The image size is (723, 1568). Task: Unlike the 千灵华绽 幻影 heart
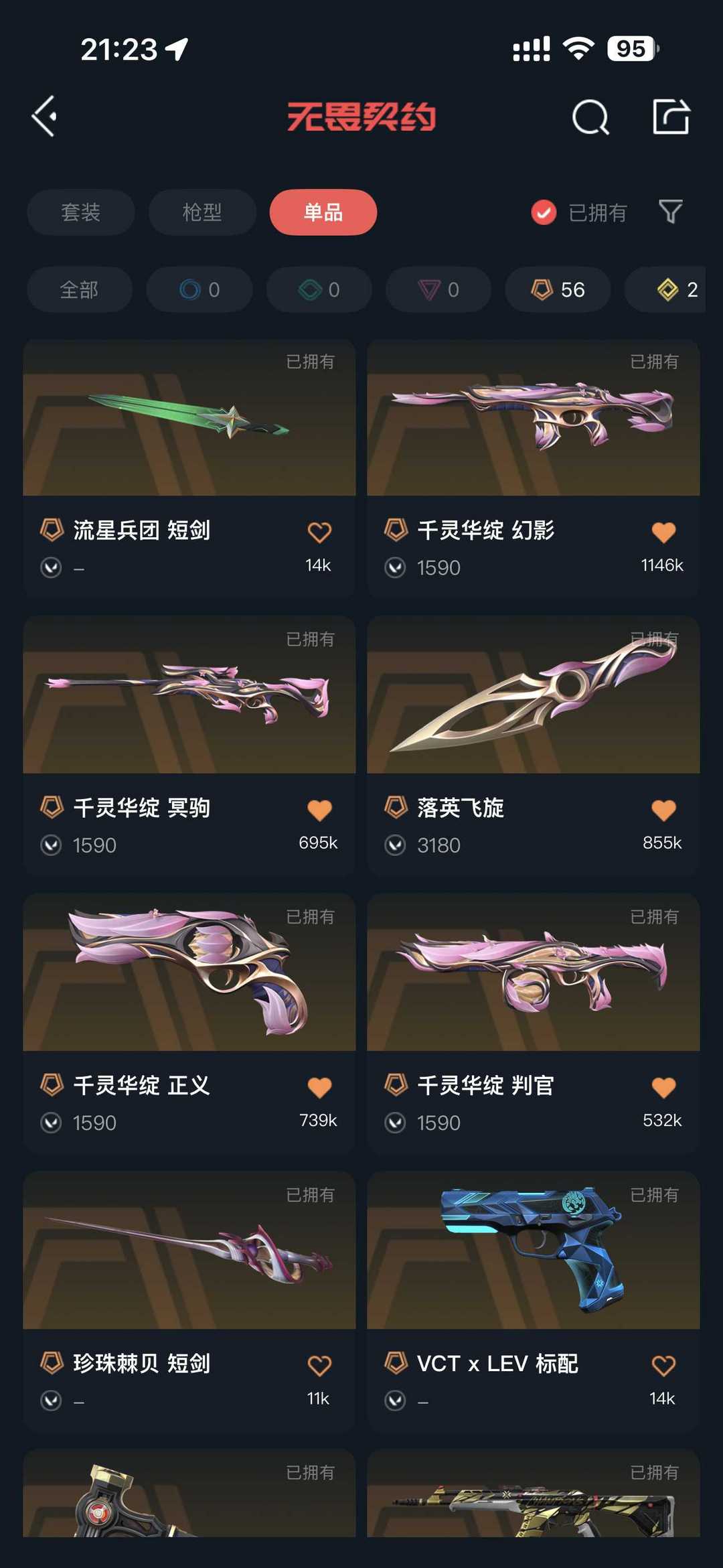pos(663,532)
